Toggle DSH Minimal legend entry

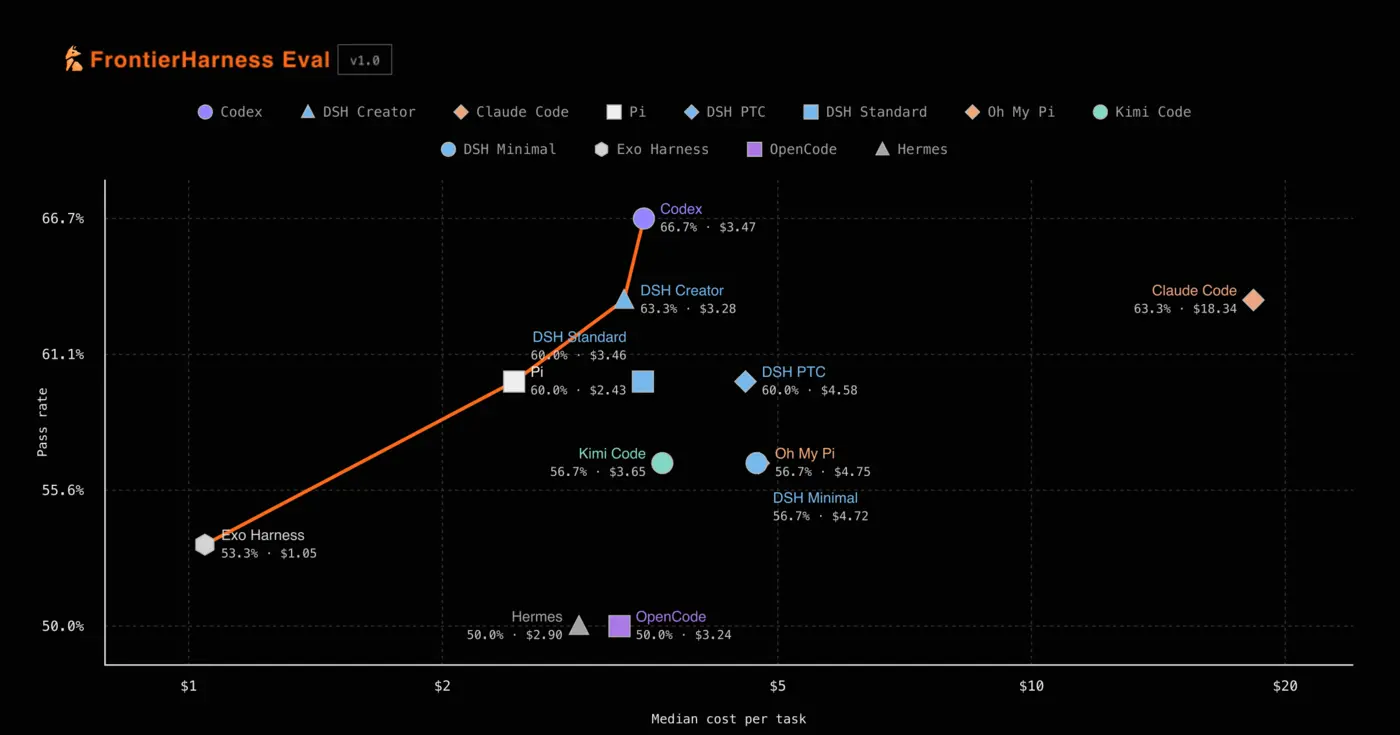498,149
